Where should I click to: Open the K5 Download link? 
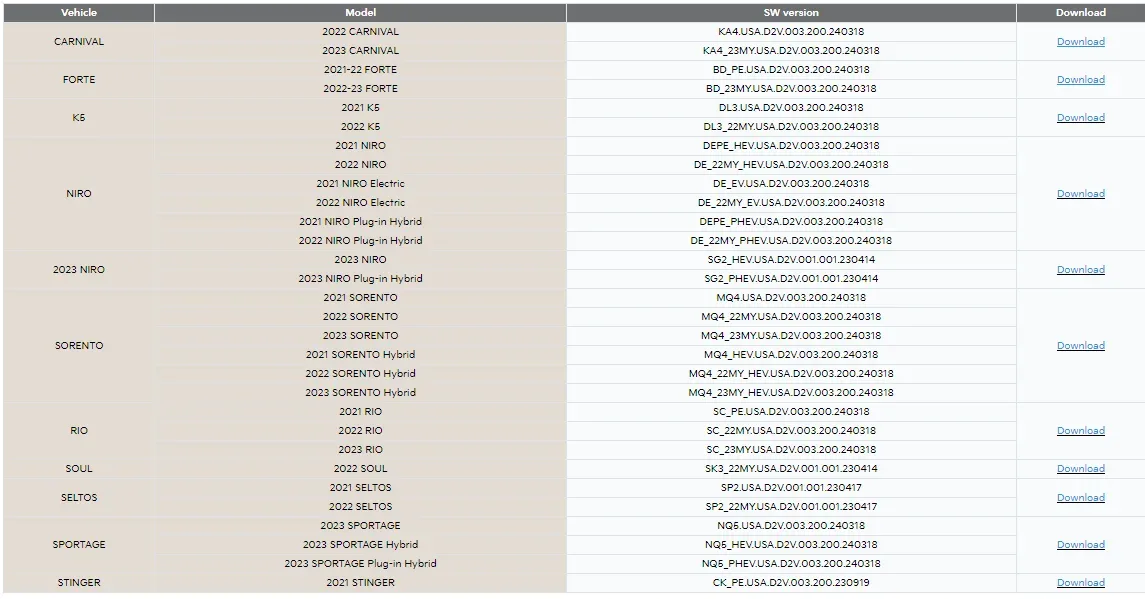pyautogui.click(x=1080, y=118)
